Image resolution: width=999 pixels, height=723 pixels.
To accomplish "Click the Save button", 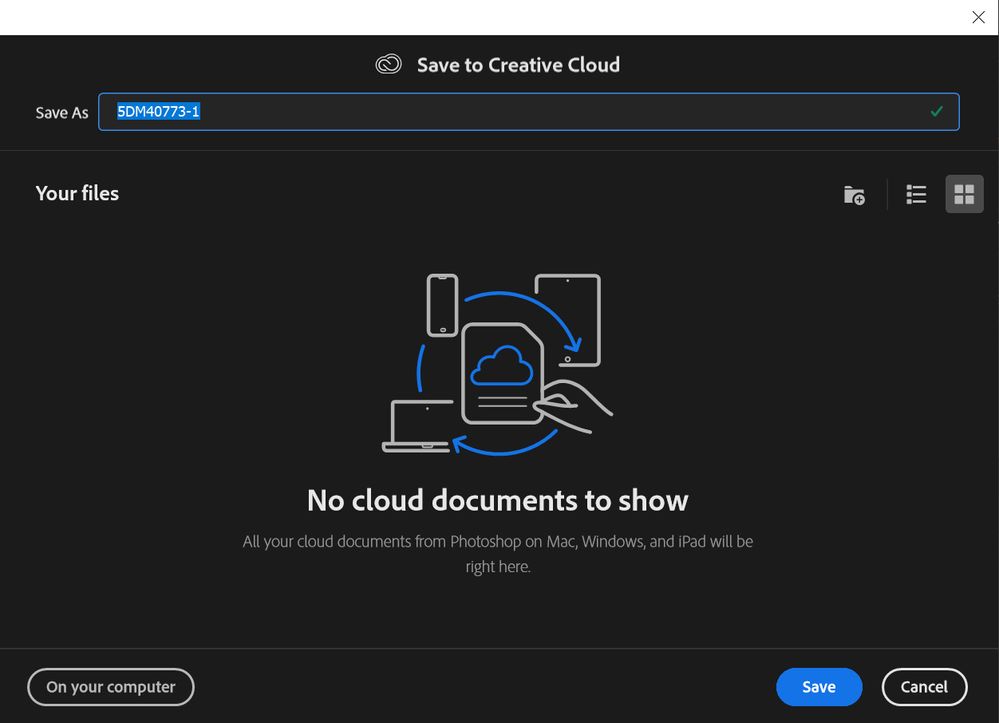I will (x=819, y=687).
